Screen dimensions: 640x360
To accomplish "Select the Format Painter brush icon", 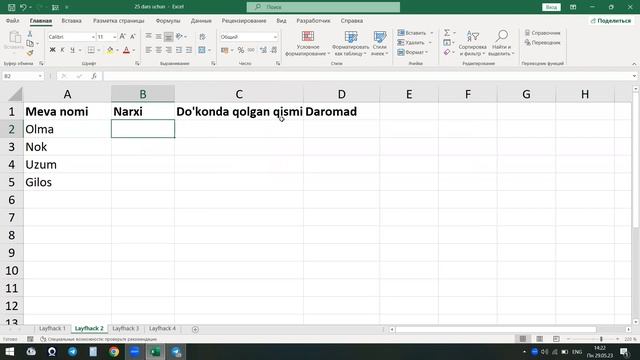I will click(x=30, y=53).
